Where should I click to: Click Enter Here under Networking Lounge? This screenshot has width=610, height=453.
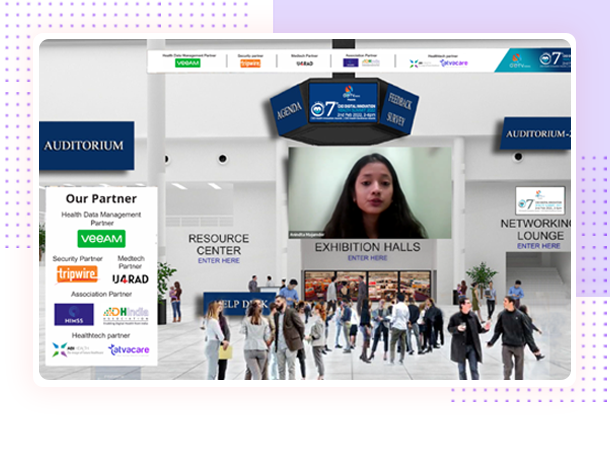[x=538, y=245]
